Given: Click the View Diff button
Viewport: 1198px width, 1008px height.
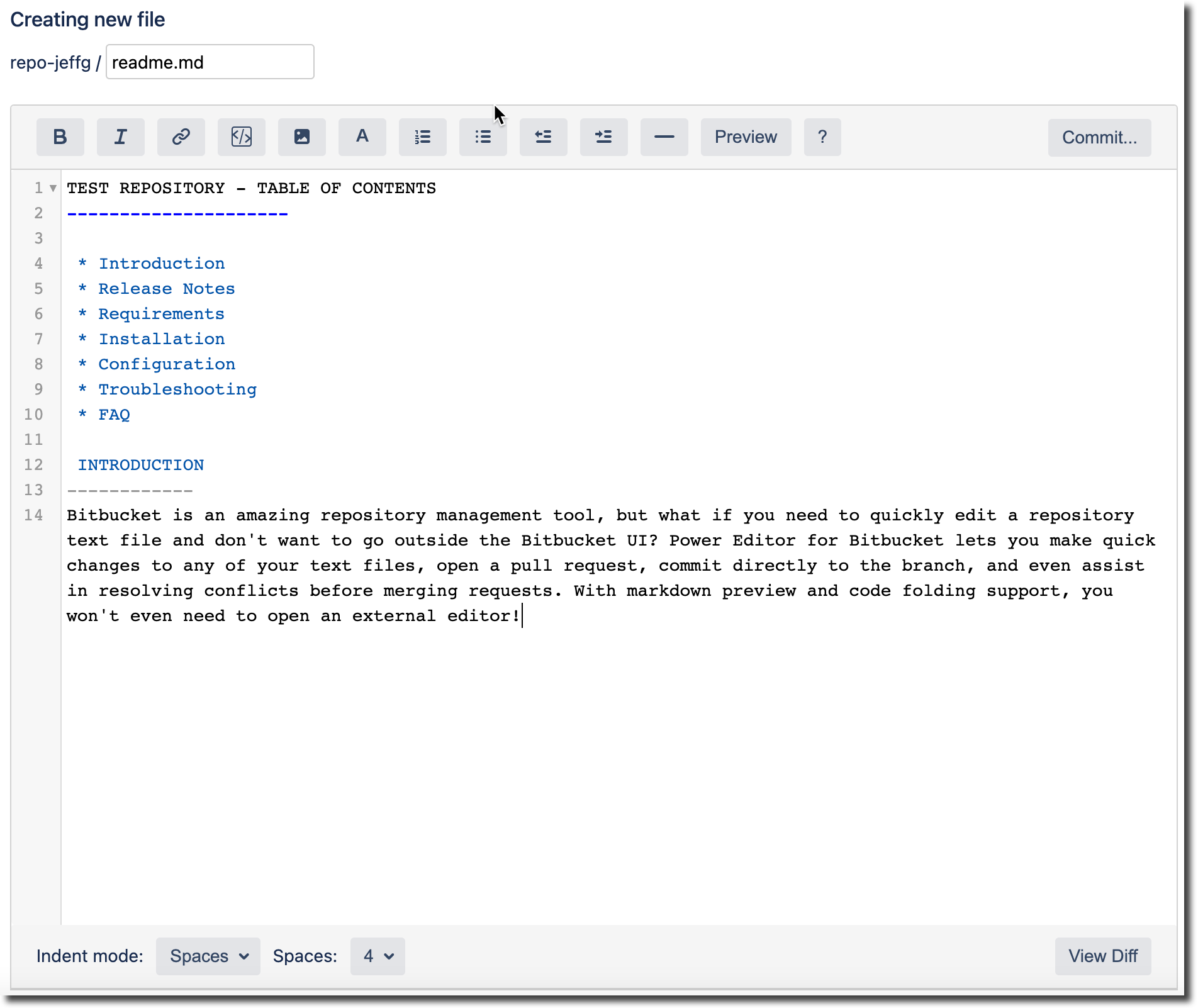Looking at the screenshot, I should (1103, 956).
